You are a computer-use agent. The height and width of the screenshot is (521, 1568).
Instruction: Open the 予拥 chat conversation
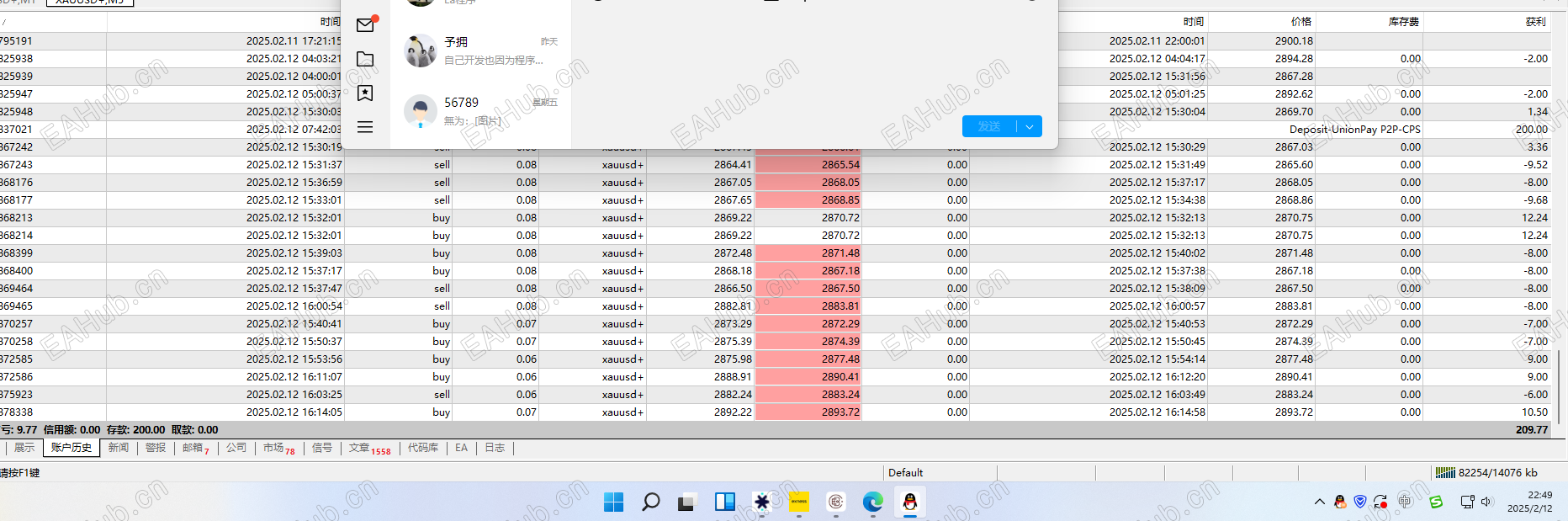[480, 51]
